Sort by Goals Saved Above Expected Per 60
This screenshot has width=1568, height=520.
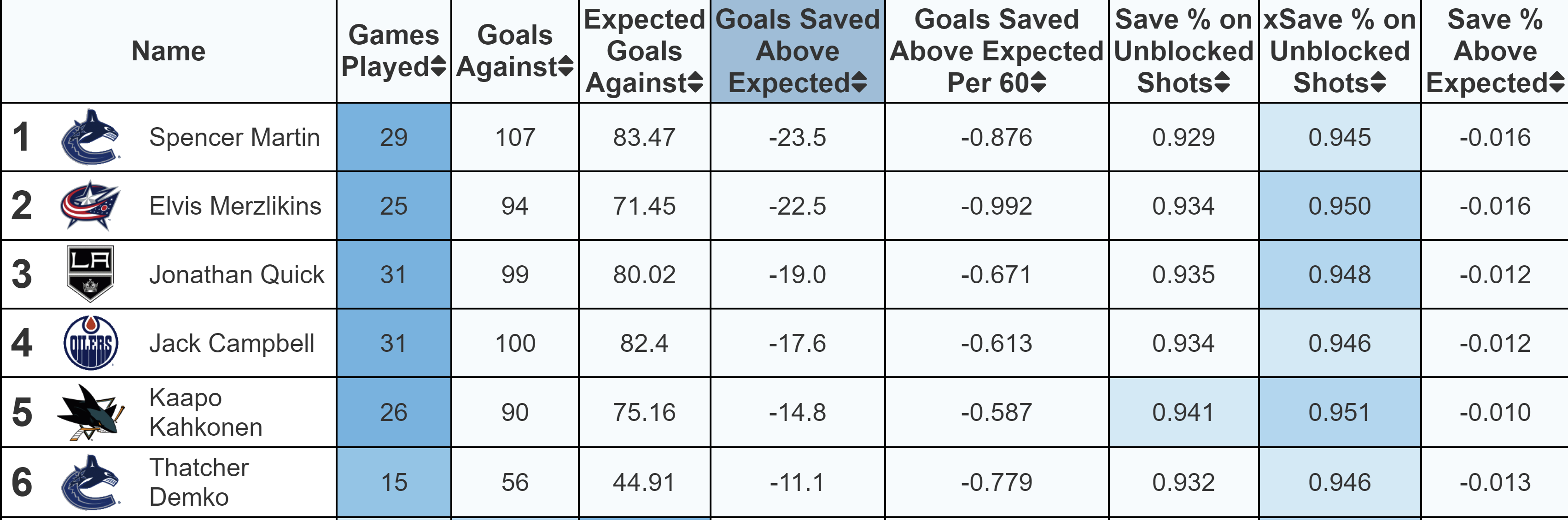(1038, 82)
